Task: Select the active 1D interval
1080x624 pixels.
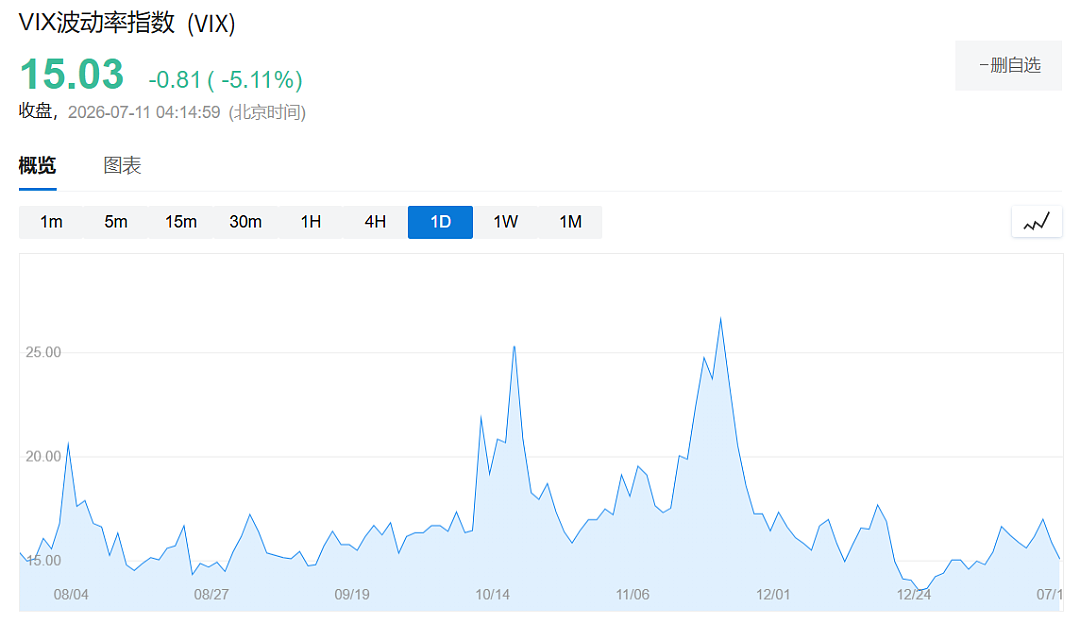Action: pos(440,222)
